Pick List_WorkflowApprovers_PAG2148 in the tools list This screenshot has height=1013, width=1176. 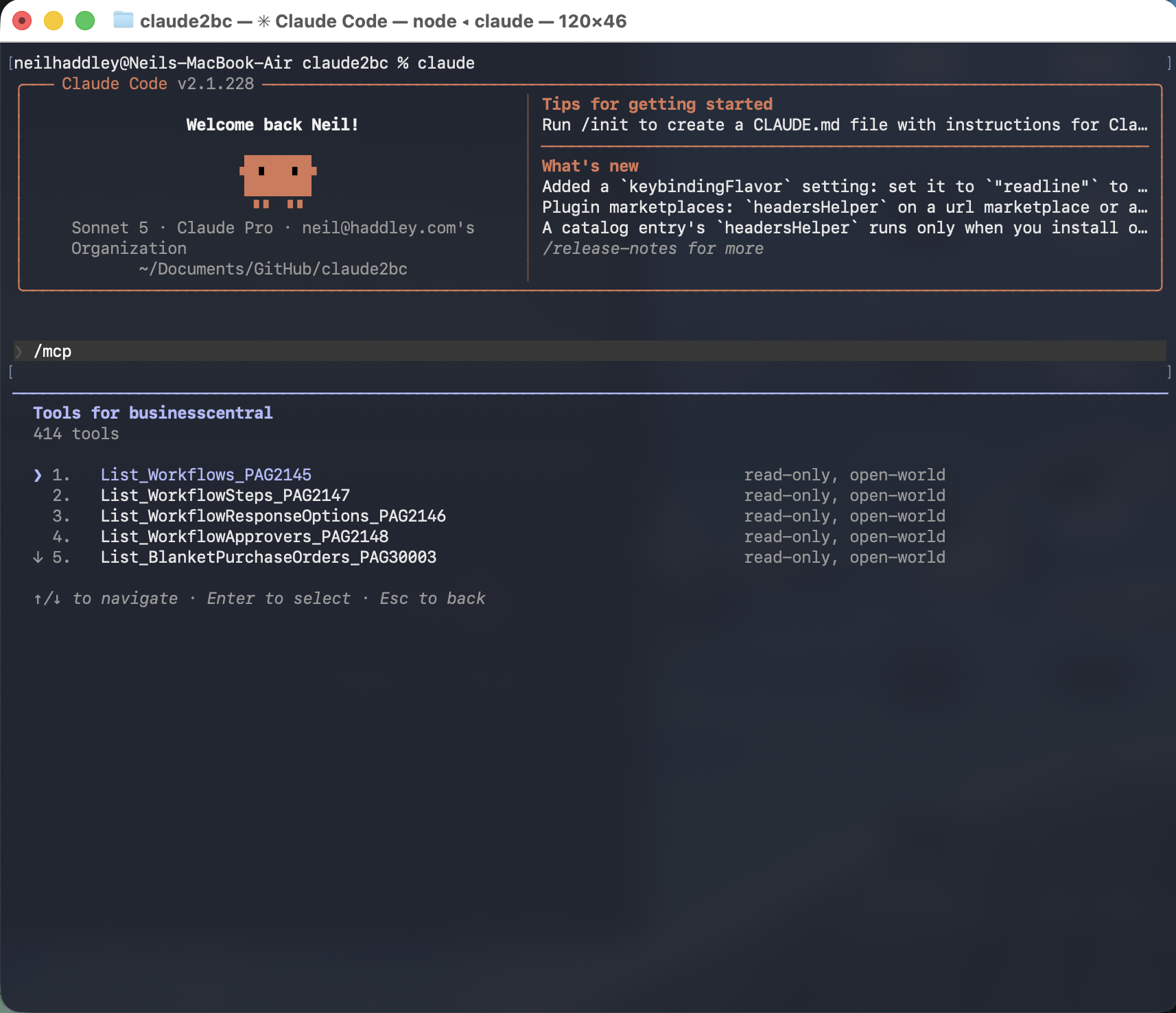[244, 537]
